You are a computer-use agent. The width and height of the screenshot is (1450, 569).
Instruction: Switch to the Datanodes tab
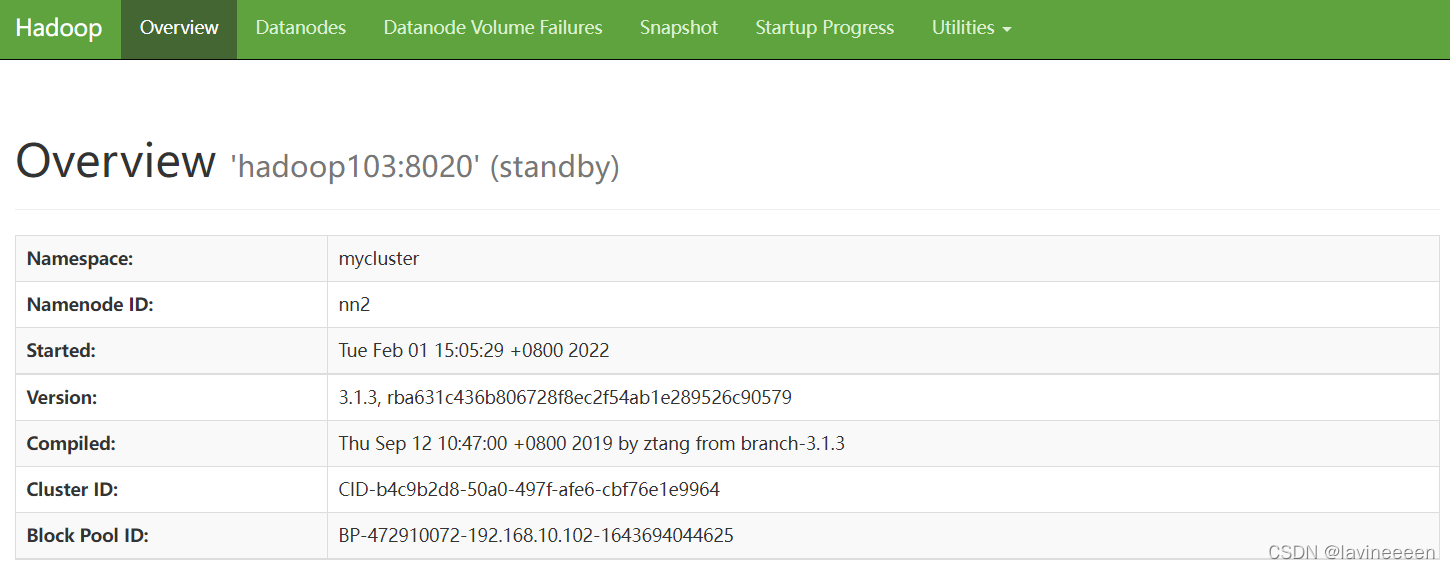tap(301, 29)
